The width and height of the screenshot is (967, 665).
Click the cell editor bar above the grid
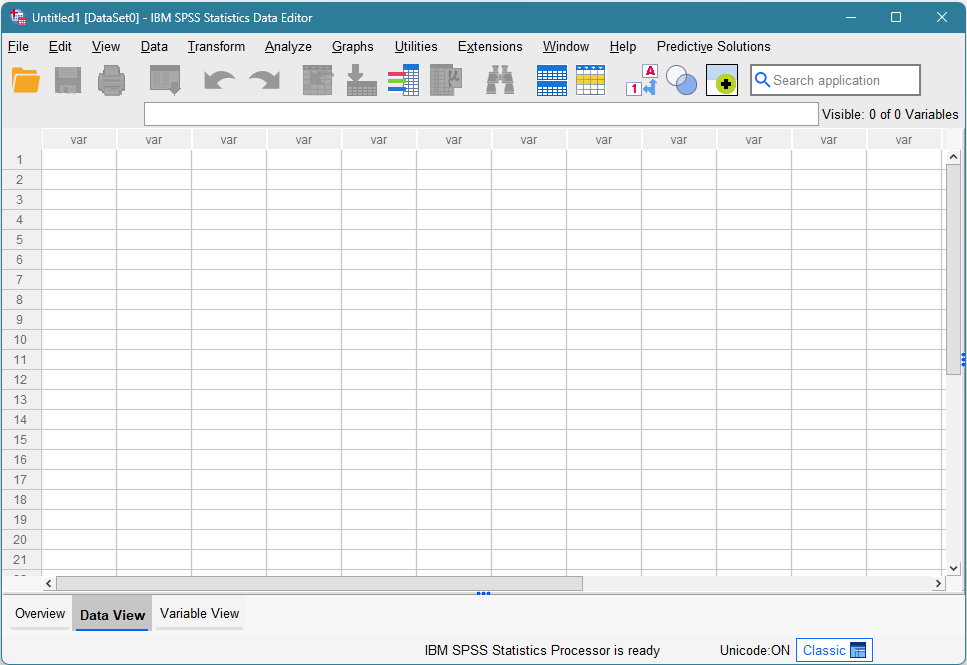[x=481, y=114]
